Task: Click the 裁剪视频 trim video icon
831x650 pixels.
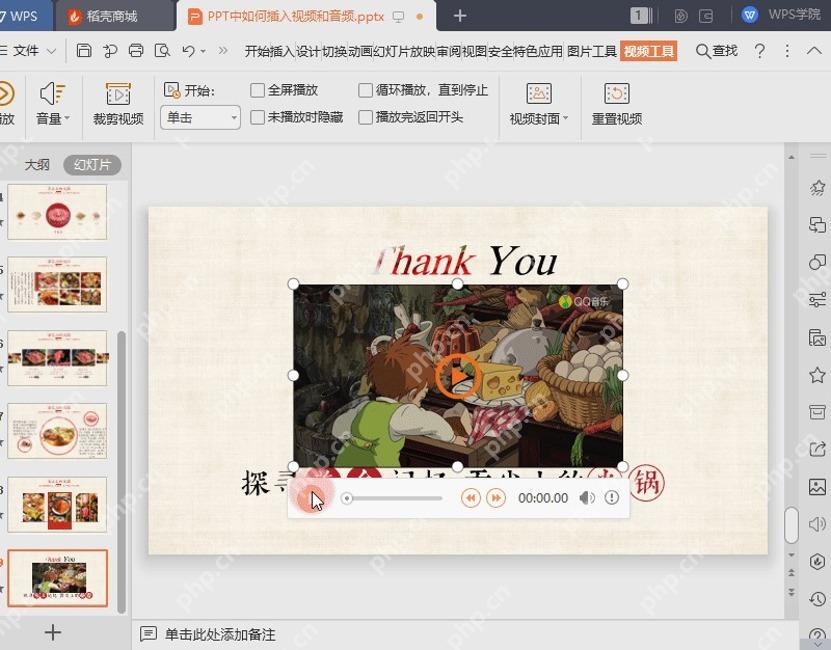Action: click(118, 94)
